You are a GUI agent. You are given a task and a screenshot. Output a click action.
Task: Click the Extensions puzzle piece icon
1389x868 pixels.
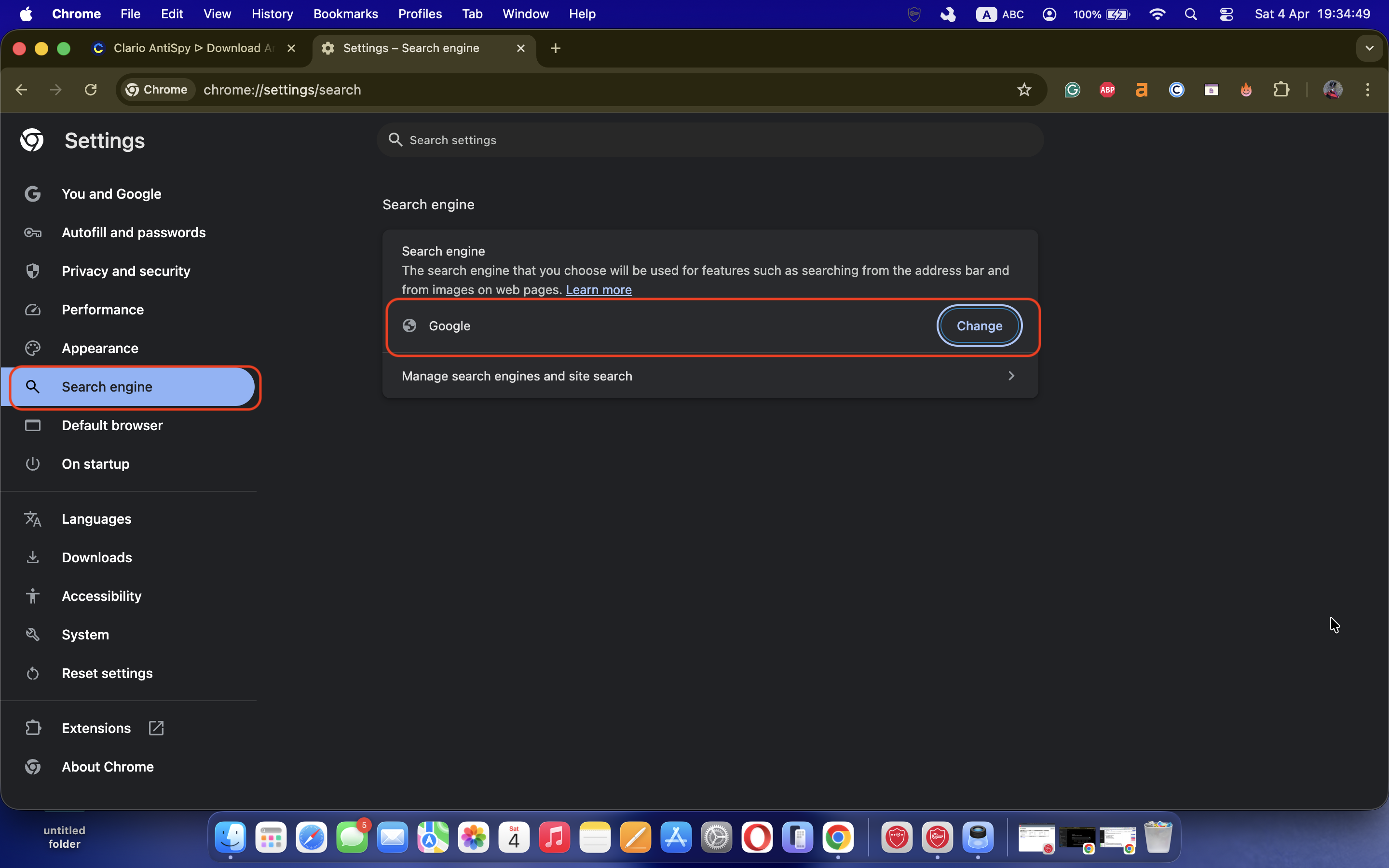[1281, 90]
